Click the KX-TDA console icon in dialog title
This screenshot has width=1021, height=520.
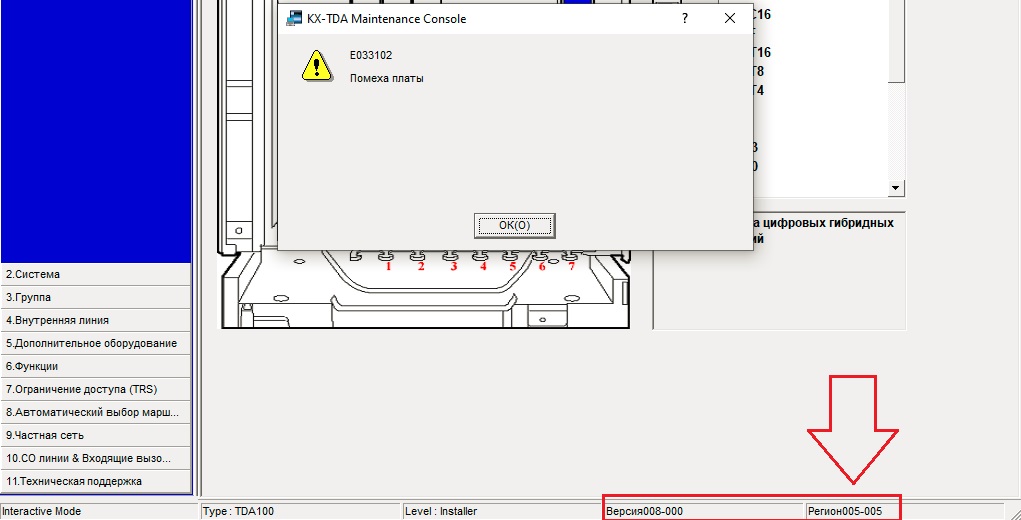pos(294,19)
